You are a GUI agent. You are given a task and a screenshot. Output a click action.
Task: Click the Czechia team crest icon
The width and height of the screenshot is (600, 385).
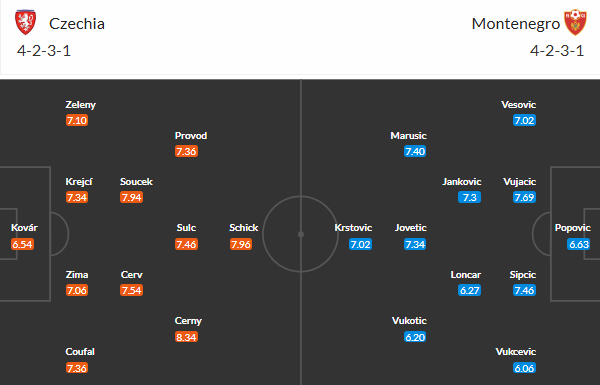point(26,23)
